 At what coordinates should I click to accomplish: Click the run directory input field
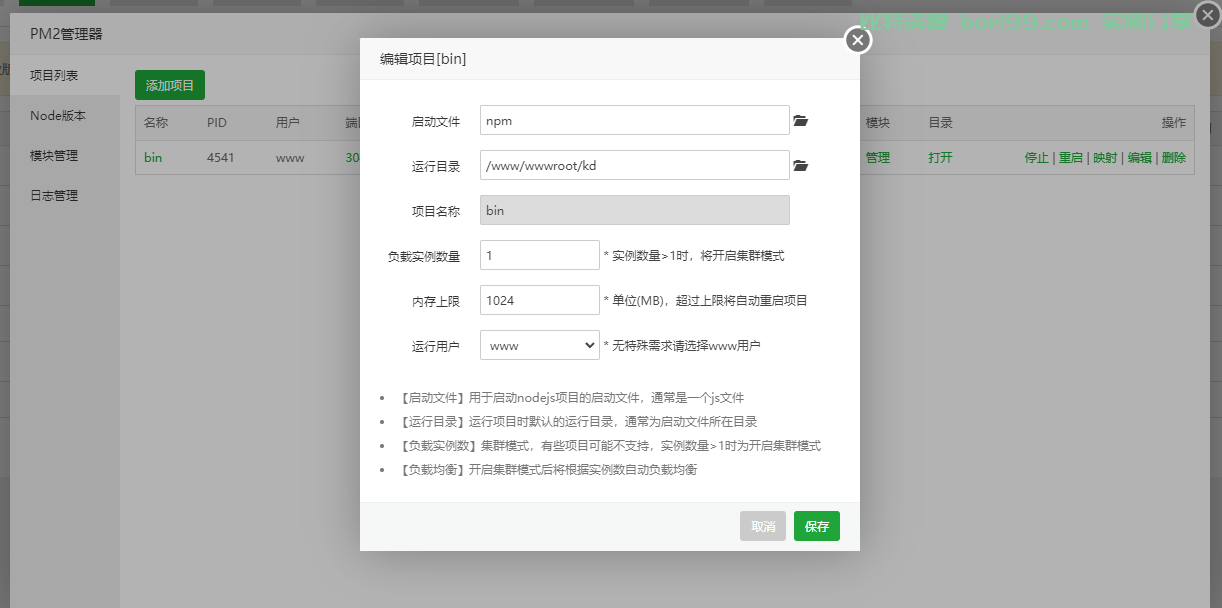(635, 165)
